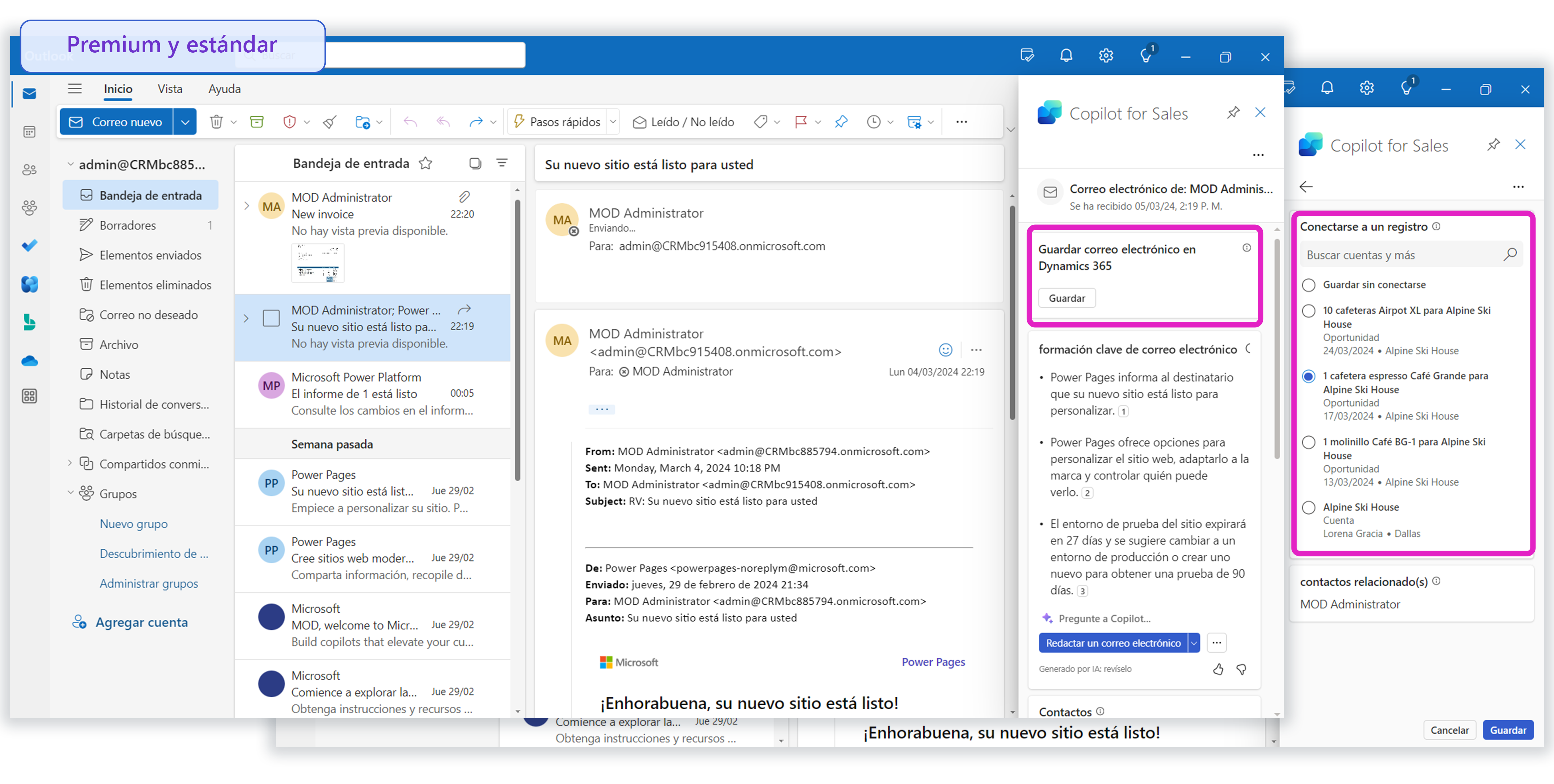Click Redactar un correo electrónico button
Image resolution: width=1554 pixels, height=784 pixels.
click(x=1112, y=642)
